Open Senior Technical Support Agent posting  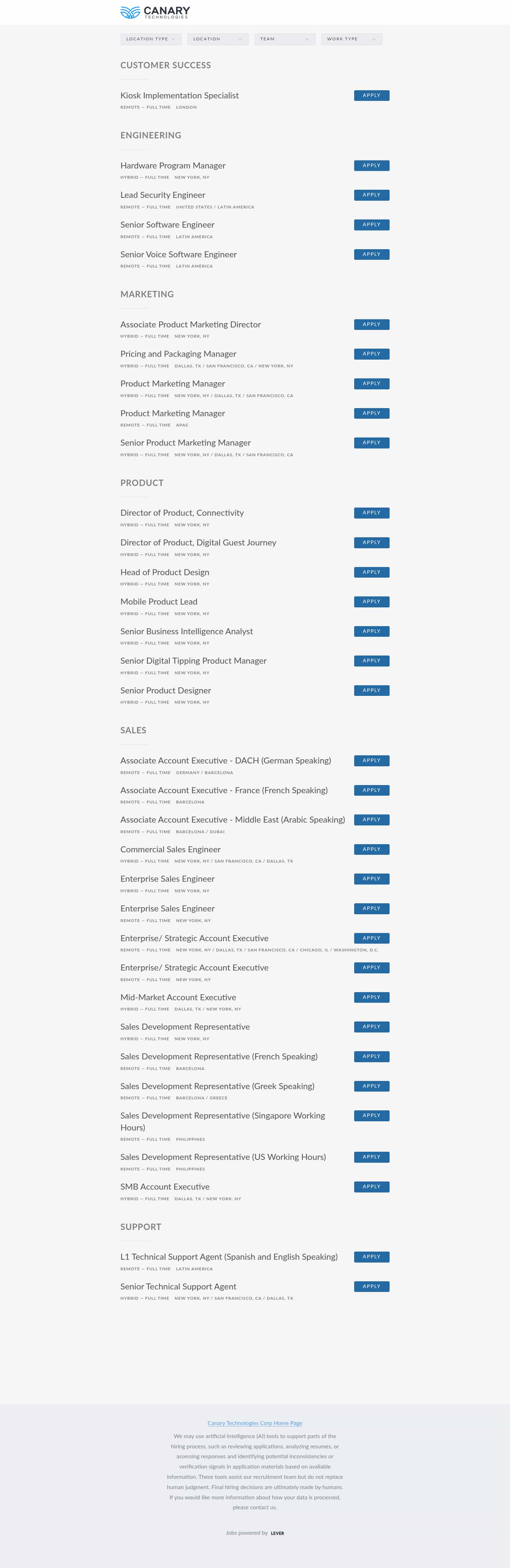pyautogui.click(x=178, y=1286)
